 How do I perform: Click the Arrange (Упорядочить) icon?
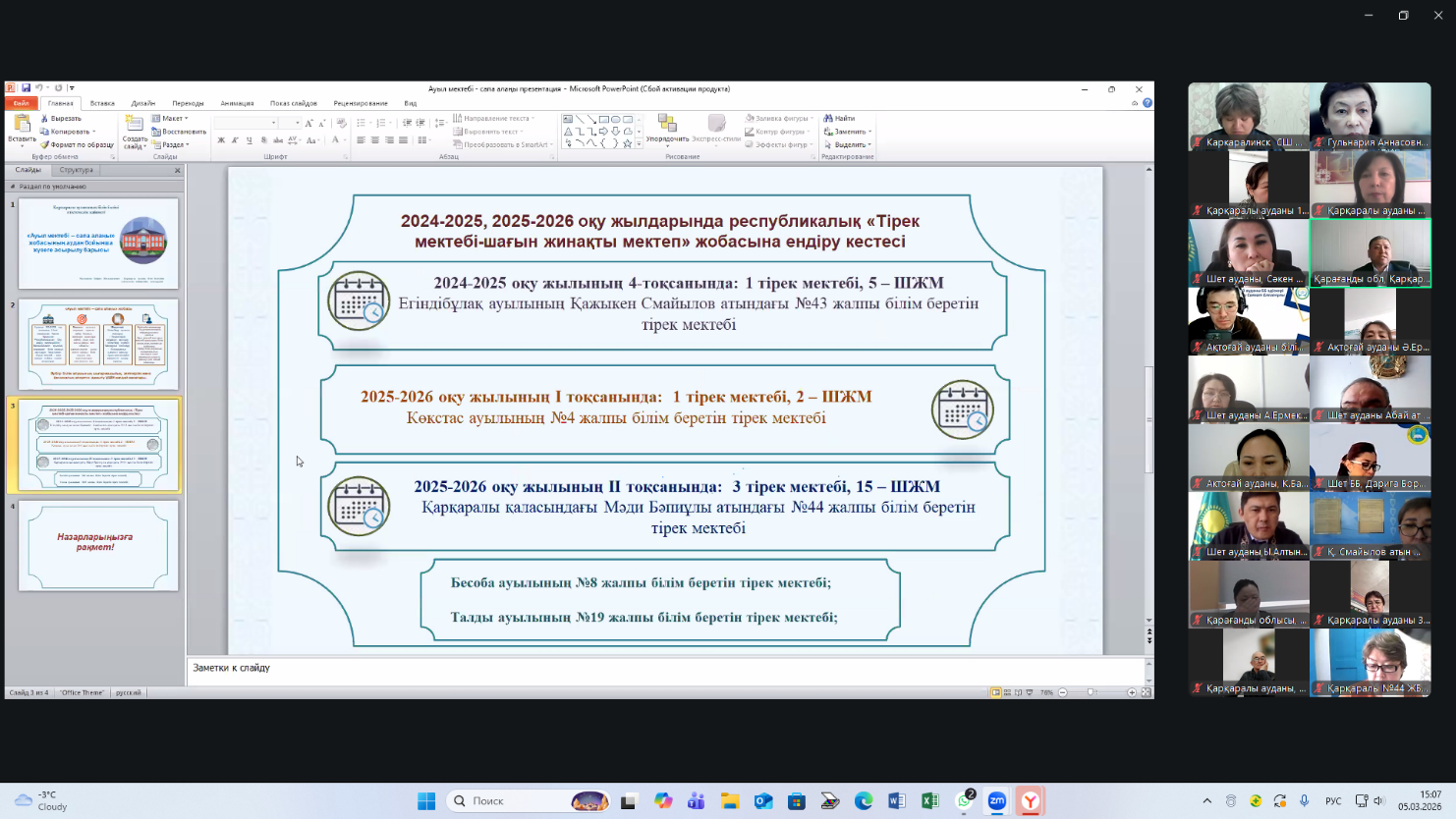[x=667, y=124]
